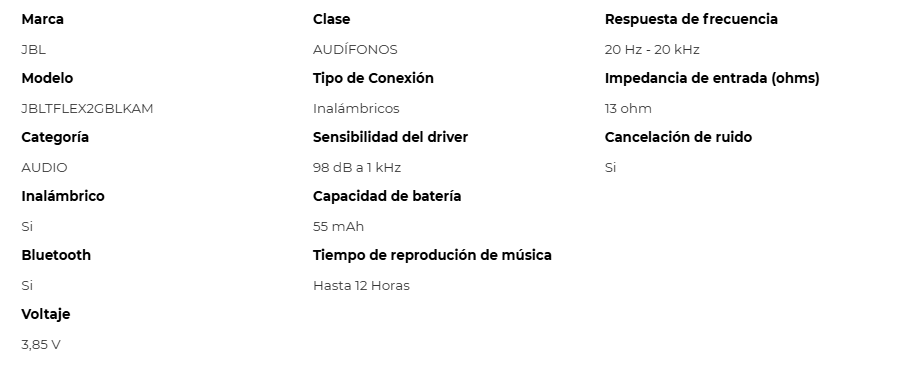
Task: Click the Modelo heading
Action: (47, 78)
